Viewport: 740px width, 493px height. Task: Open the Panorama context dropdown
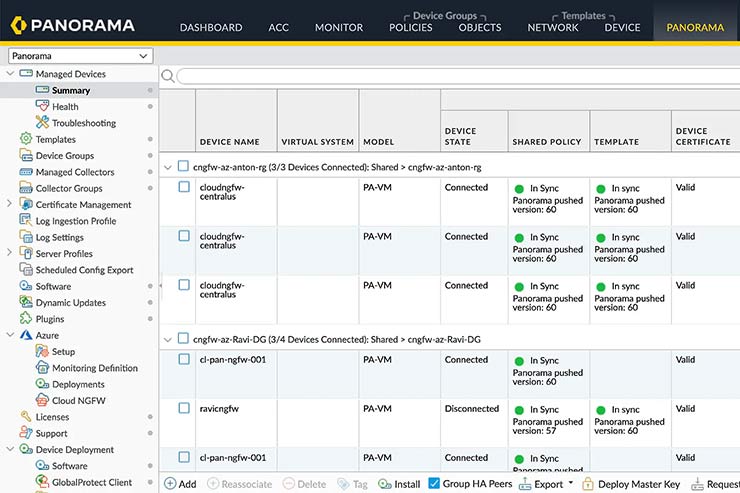(x=80, y=56)
